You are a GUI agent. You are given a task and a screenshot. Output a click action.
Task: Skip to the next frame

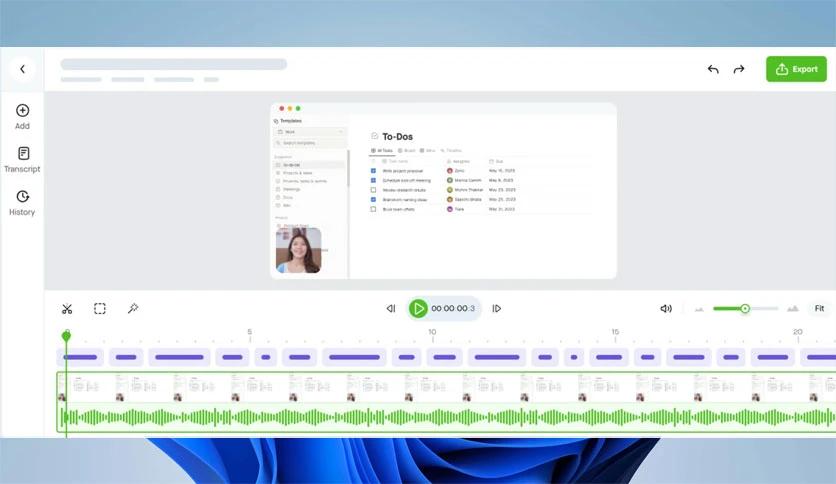[497, 309]
